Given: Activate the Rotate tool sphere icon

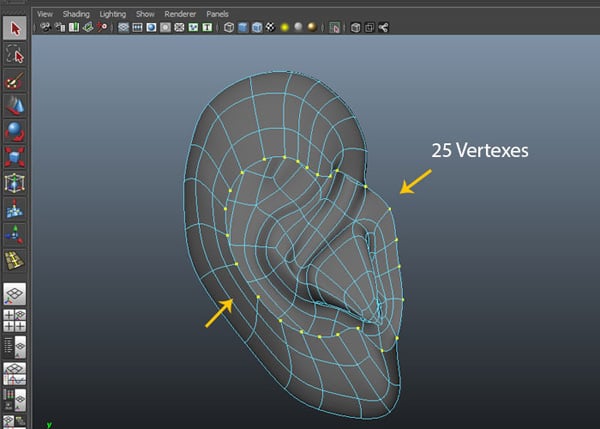Looking at the screenshot, I should click(14, 132).
